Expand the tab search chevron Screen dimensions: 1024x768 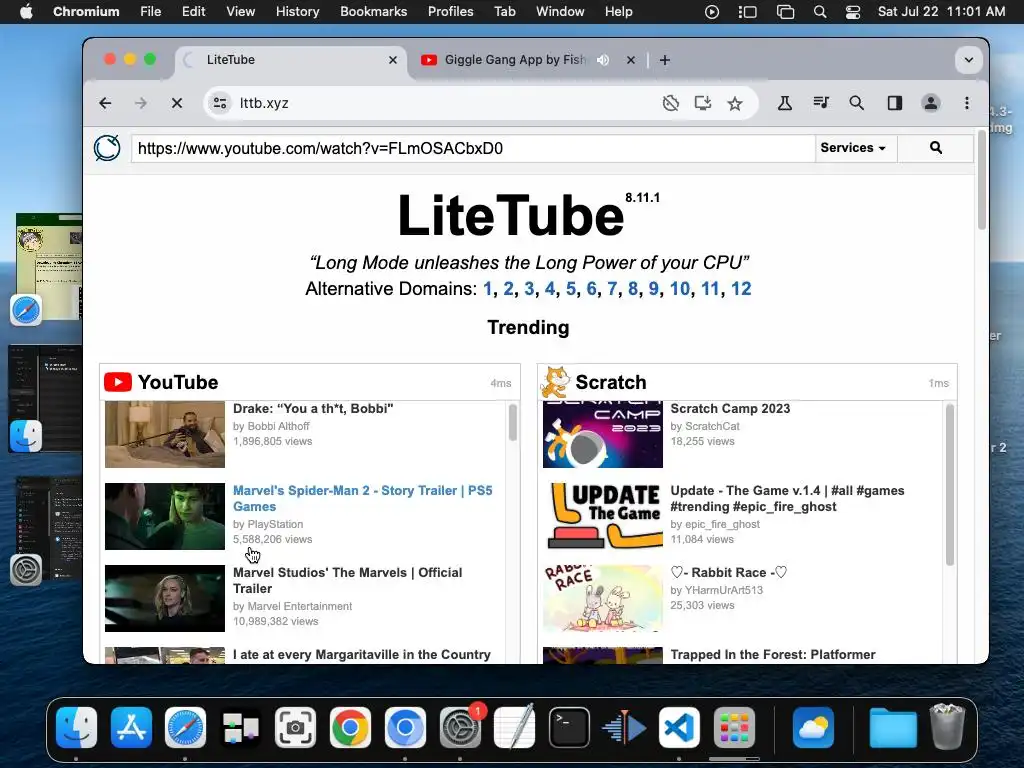[x=969, y=60]
